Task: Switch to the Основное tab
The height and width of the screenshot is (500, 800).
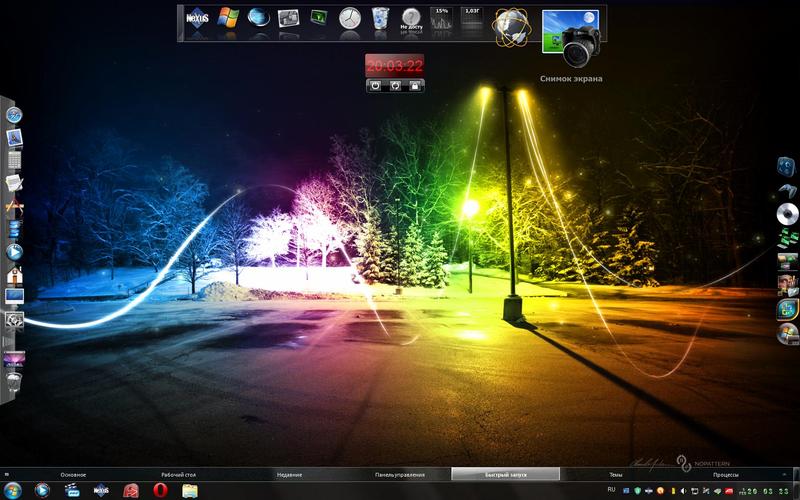Action: pos(73,474)
